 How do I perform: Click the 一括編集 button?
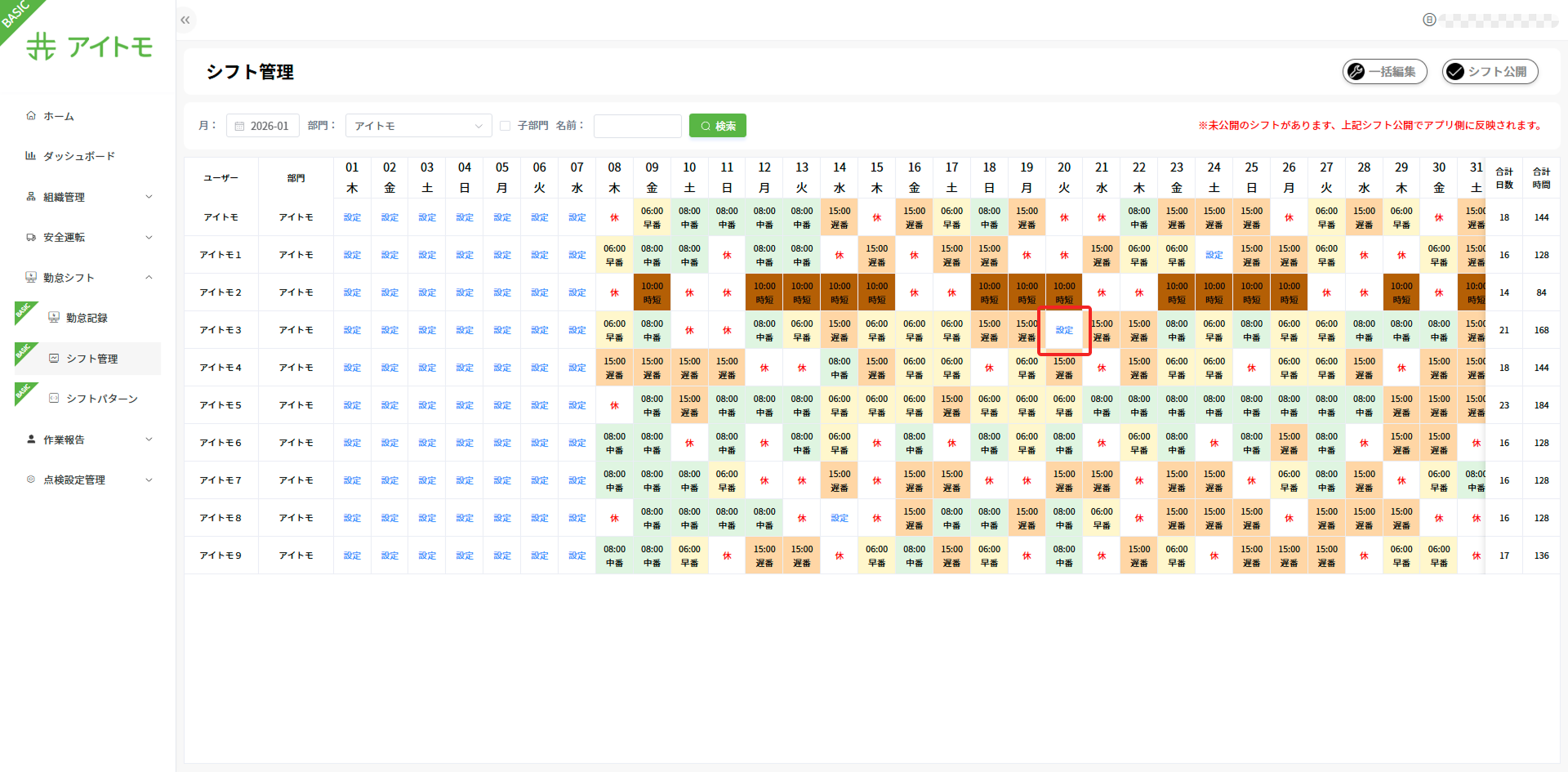(1384, 72)
